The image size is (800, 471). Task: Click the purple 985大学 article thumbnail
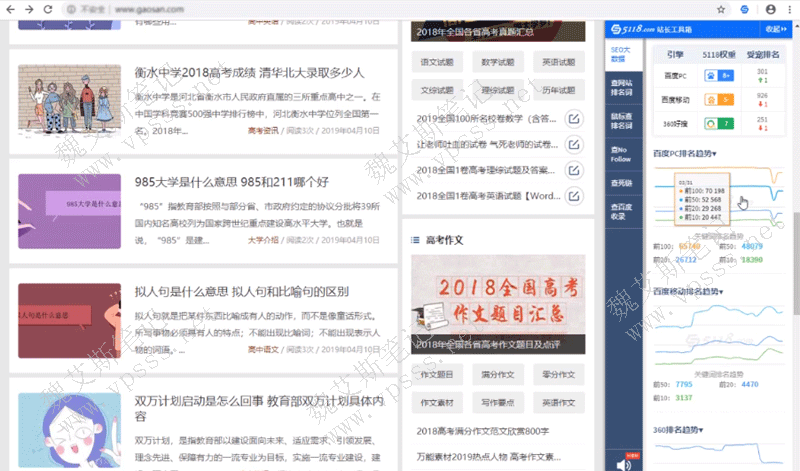coord(69,211)
